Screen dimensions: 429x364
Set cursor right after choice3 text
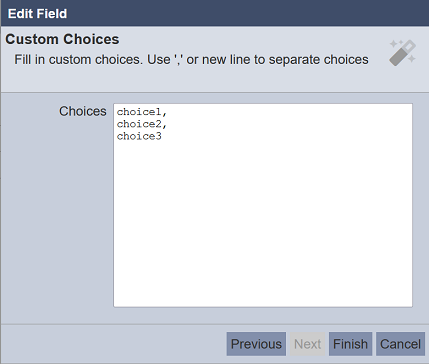(162, 136)
